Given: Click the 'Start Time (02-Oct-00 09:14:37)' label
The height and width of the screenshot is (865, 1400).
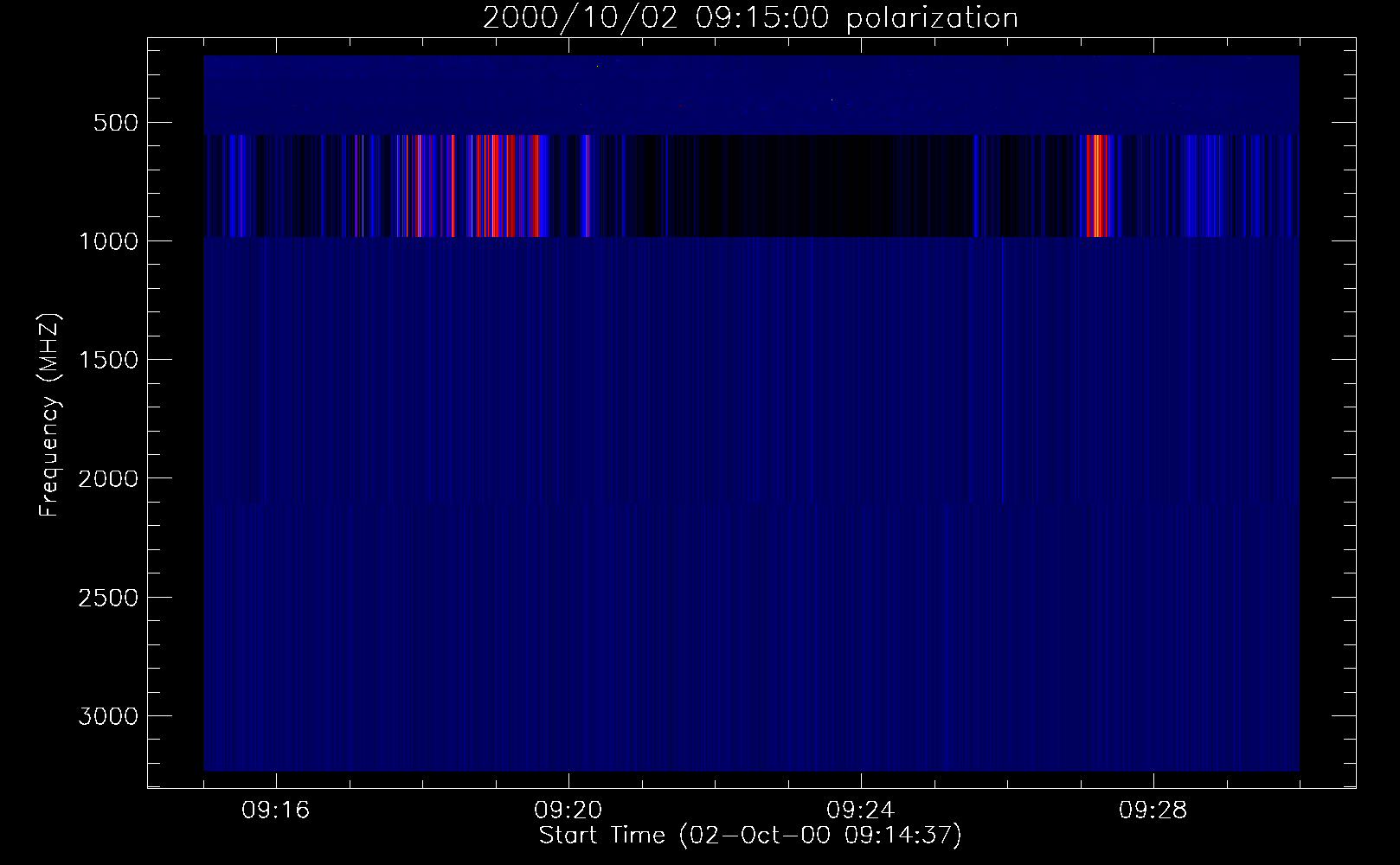Looking at the screenshot, I should pos(750,836).
